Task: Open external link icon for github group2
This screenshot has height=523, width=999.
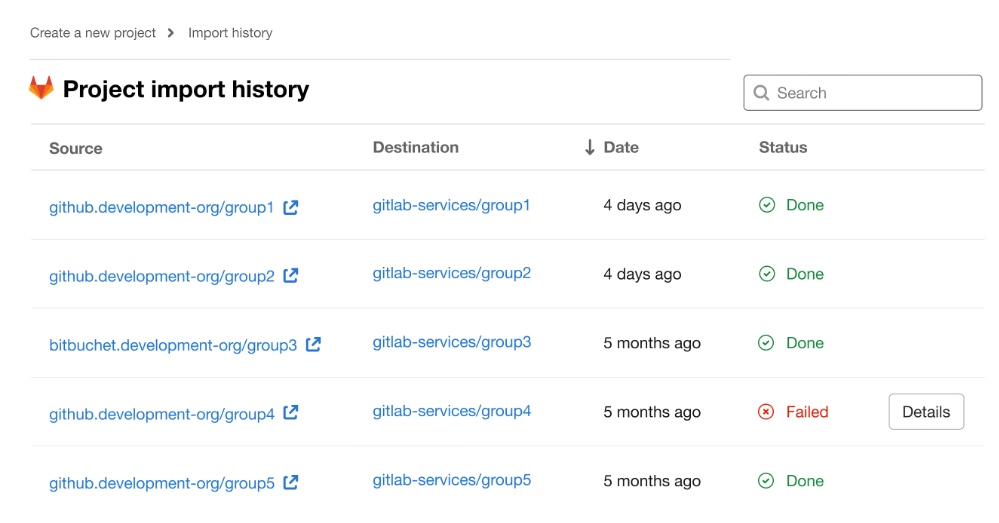Action: tap(291, 276)
